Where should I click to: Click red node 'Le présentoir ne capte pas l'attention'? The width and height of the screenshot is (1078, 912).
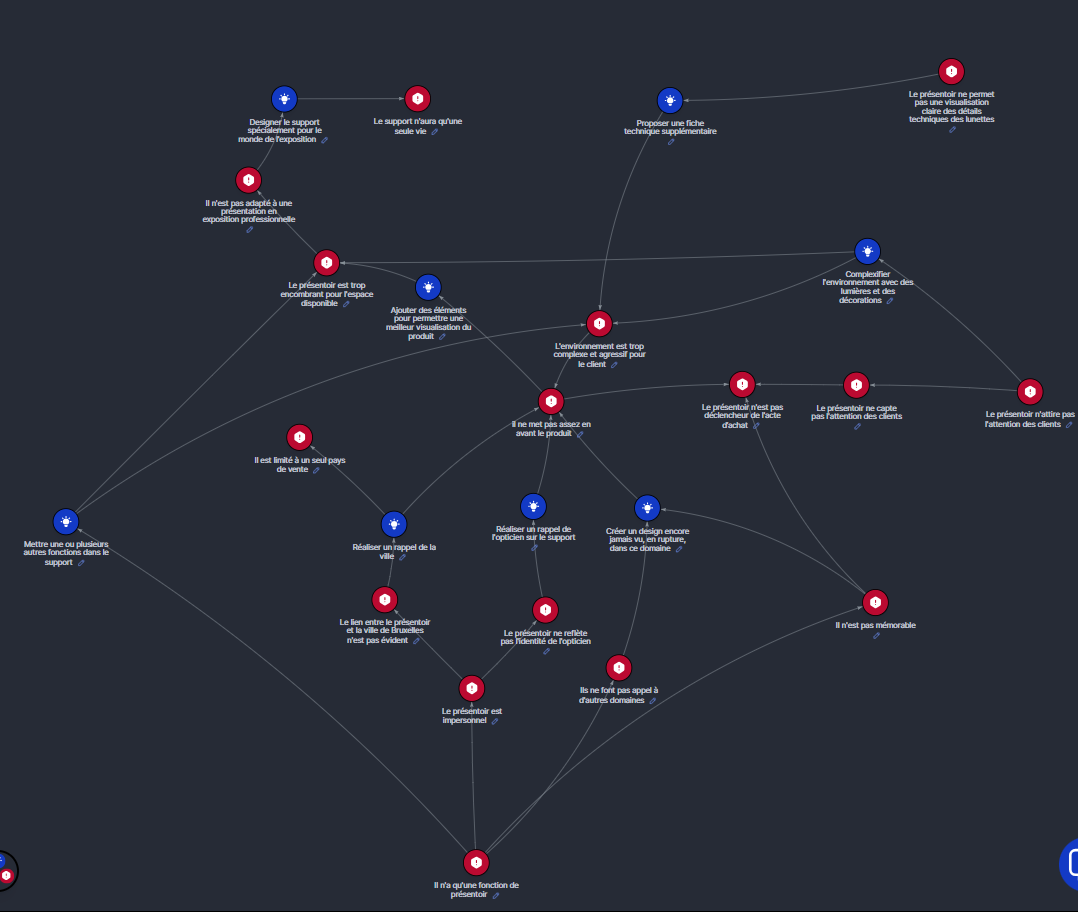coord(856,385)
